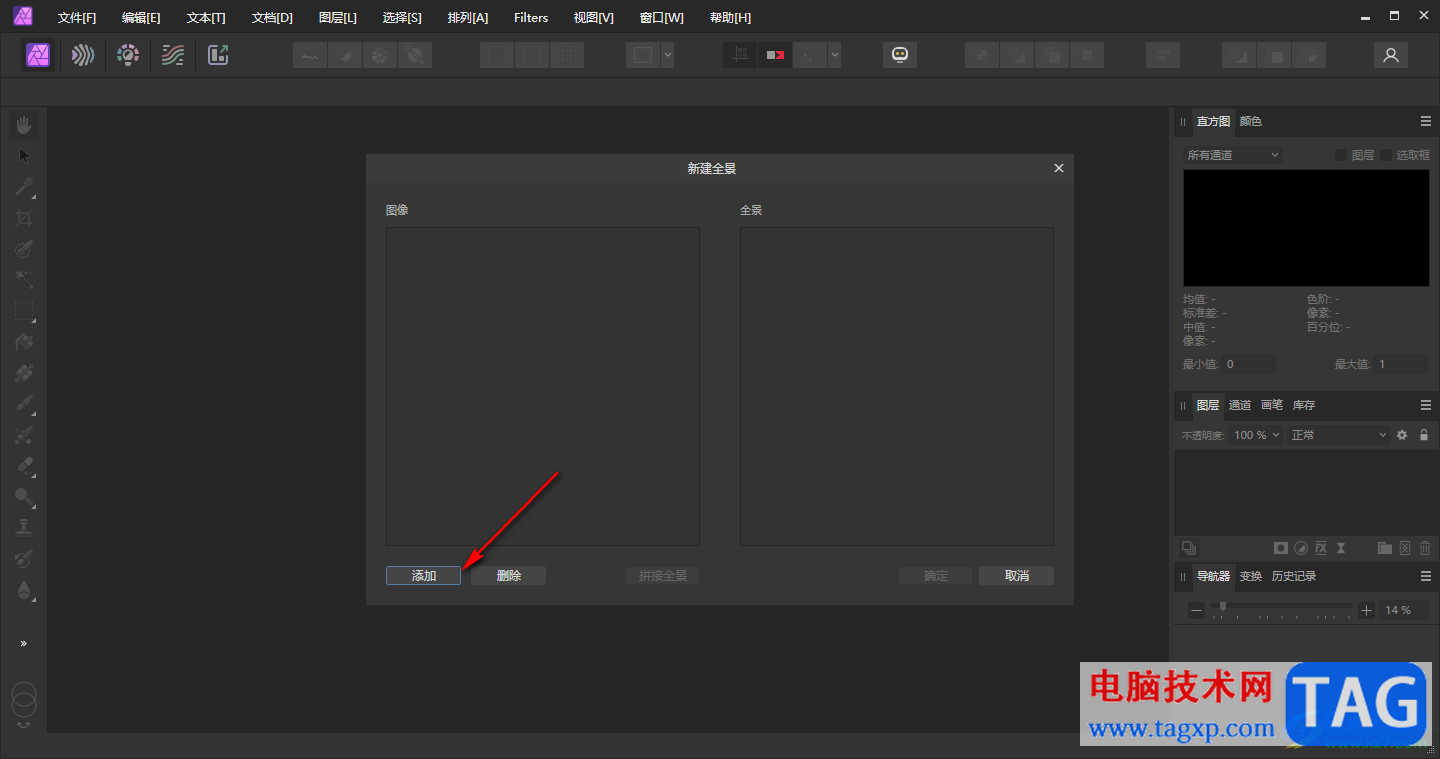Toggle the 选取框 checkbox in histogram panel
Image resolution: width=1440 pixels, height=759 pixels.
tap(1387, 155)
